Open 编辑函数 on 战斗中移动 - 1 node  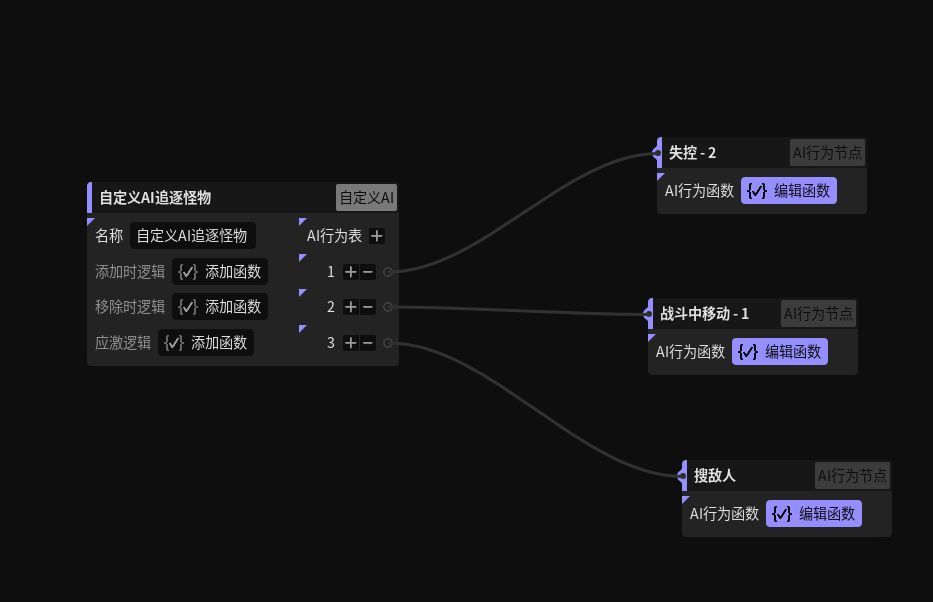click(x=780, y=352)
